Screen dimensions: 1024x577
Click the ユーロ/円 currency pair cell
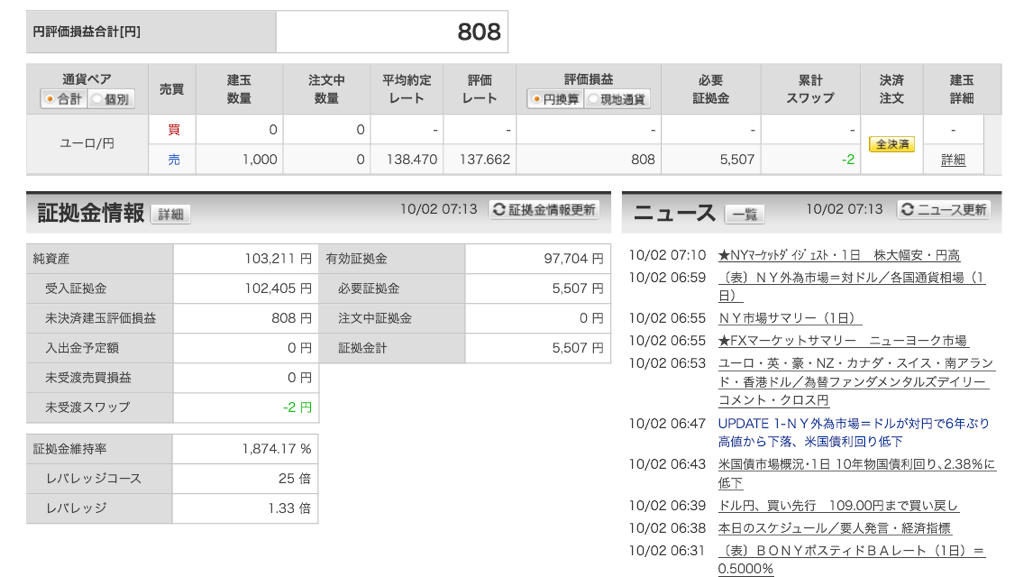87,144
